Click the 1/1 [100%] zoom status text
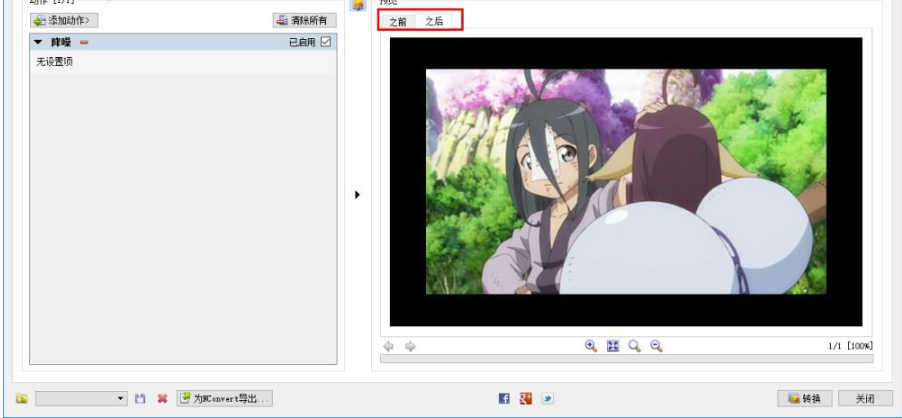Screen dimensions: 902x418 pyautogui.click(x=850, y=346)
